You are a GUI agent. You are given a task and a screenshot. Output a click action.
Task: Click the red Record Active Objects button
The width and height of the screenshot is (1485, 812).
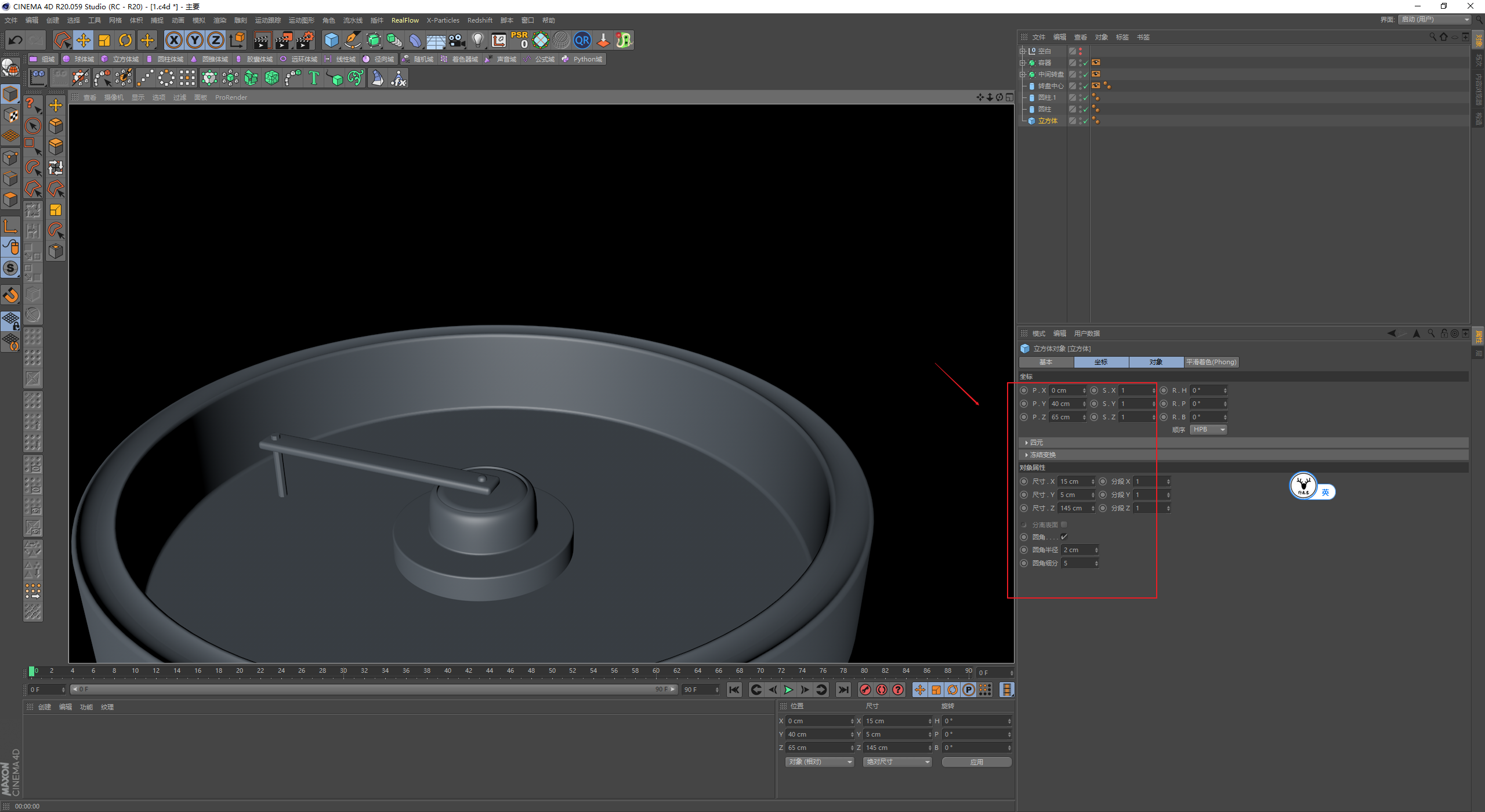(865, 690)
